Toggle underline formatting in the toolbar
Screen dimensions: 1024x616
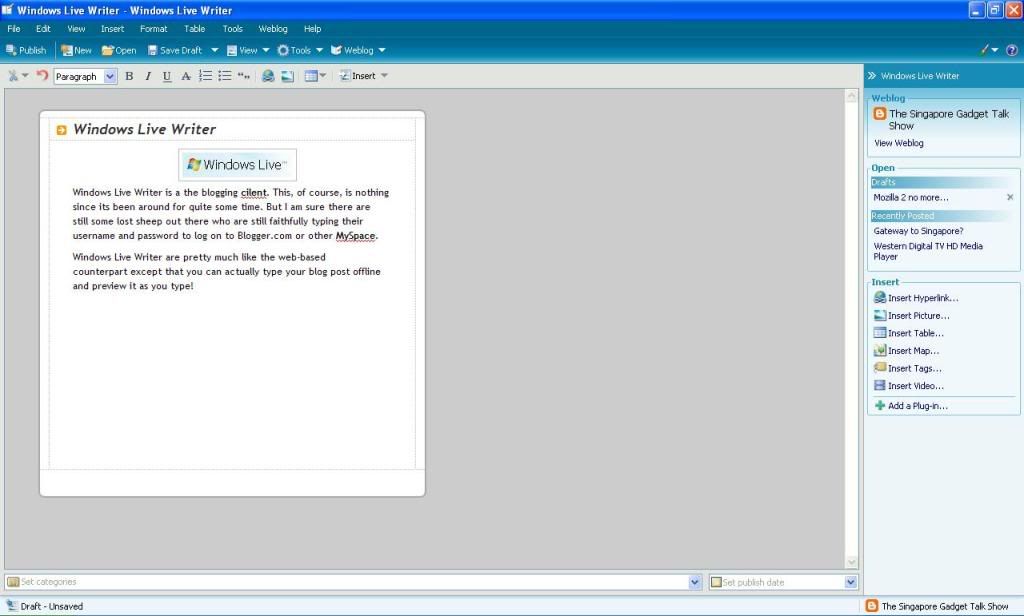[x=167, y=76]
